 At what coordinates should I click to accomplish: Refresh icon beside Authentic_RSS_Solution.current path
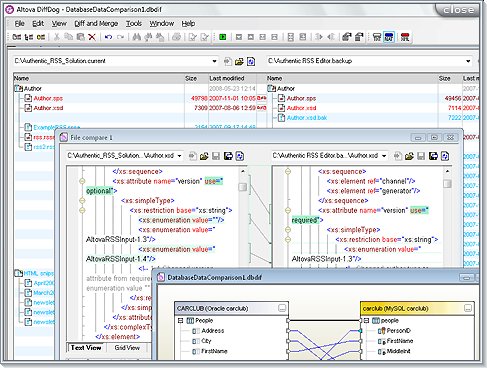pos(251,61)
